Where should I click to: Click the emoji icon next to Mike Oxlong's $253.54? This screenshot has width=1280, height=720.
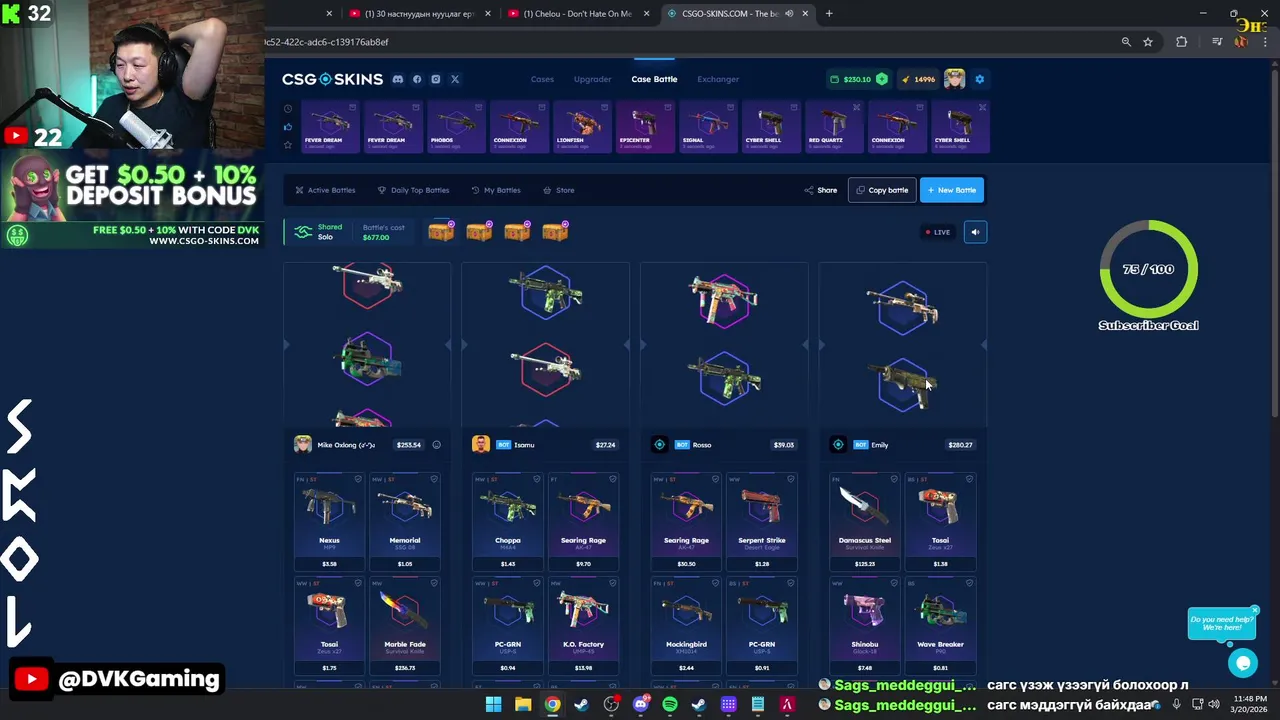[x=436, y=445]
